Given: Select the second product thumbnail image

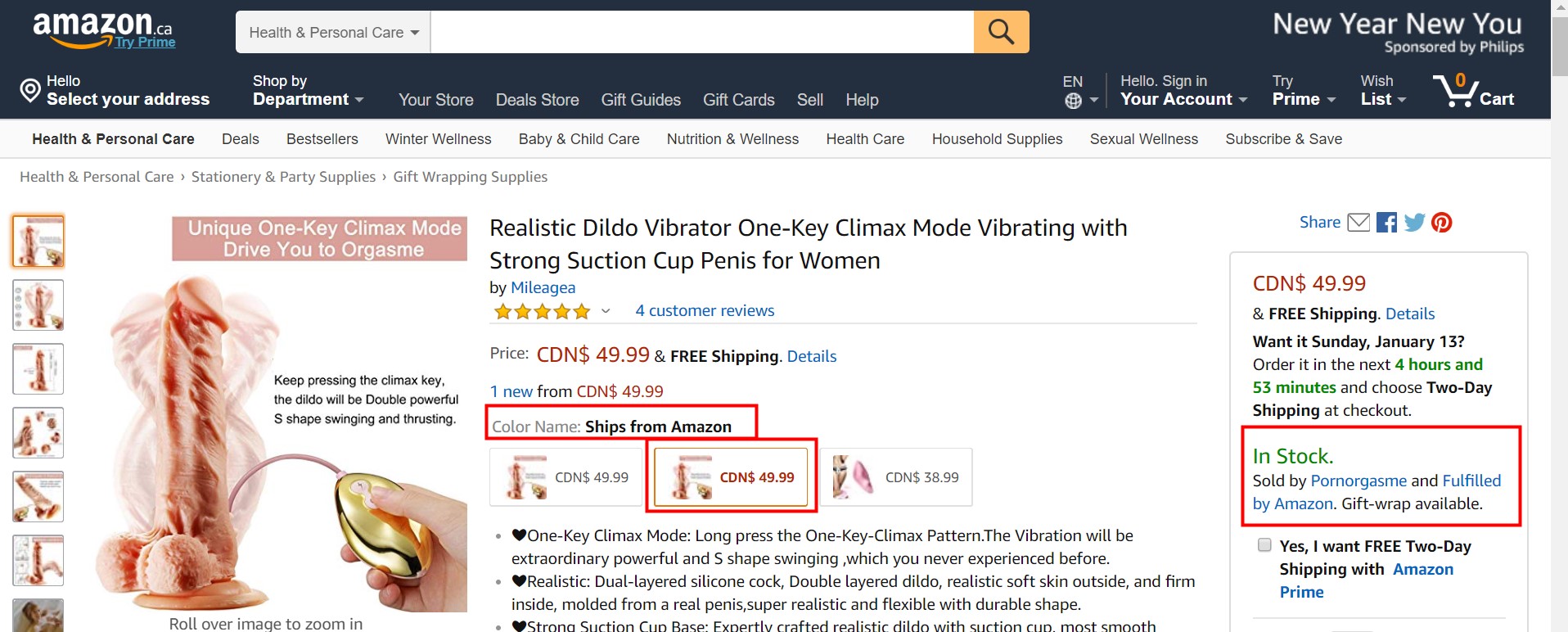Looking at the screenshot, I should click(x=38, y=305).
